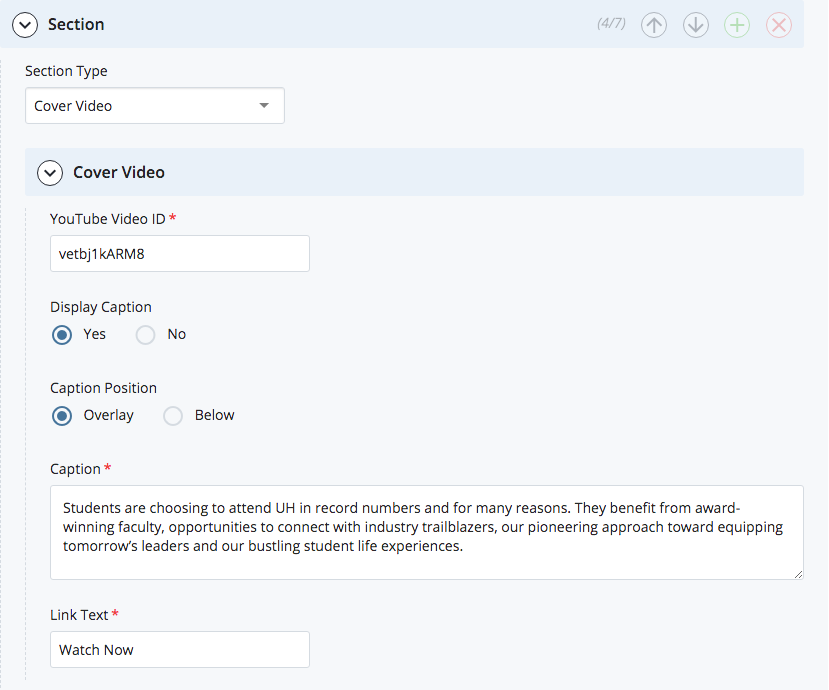The image size is (829, 690).
Task: Collapse the Section panel chevron
Action: tap(25, 25)
